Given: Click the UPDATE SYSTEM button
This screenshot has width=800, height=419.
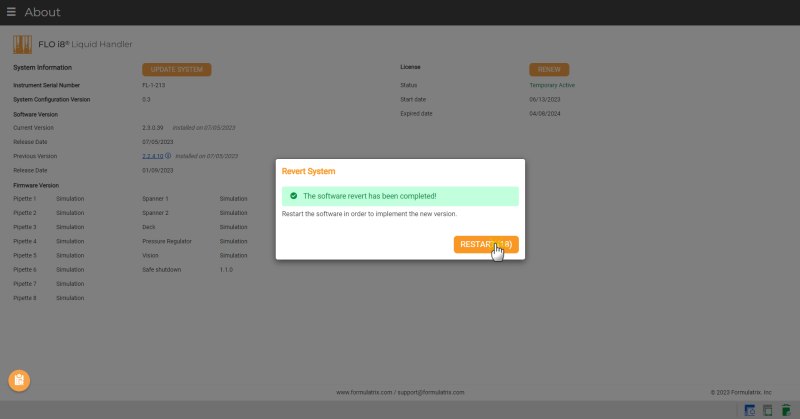Looking at the screenshot, I should pyautogui.click(x=176, y=69).
